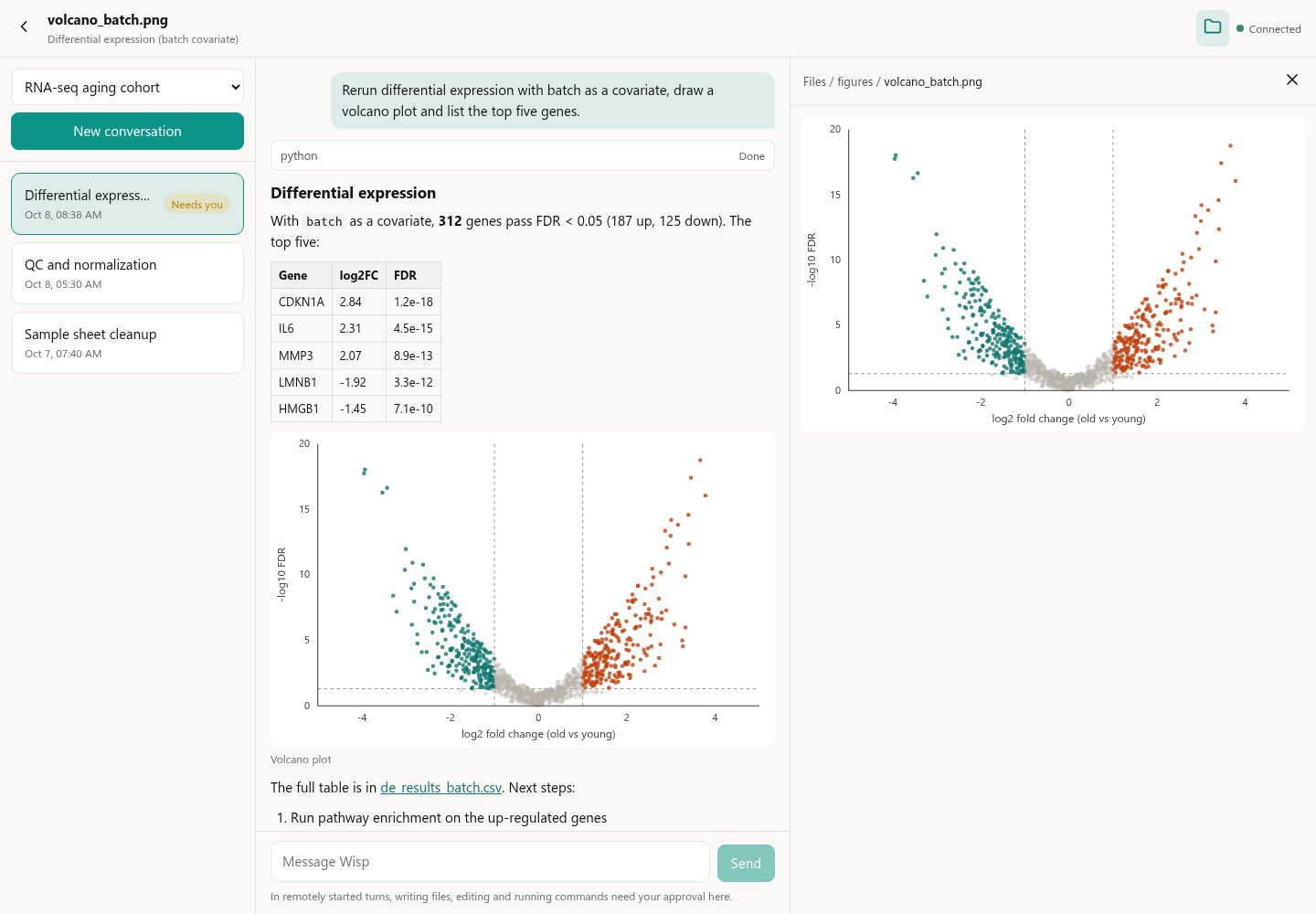Open the Differential expression conversation
The image size is (1316, 914).
[128, 204]
